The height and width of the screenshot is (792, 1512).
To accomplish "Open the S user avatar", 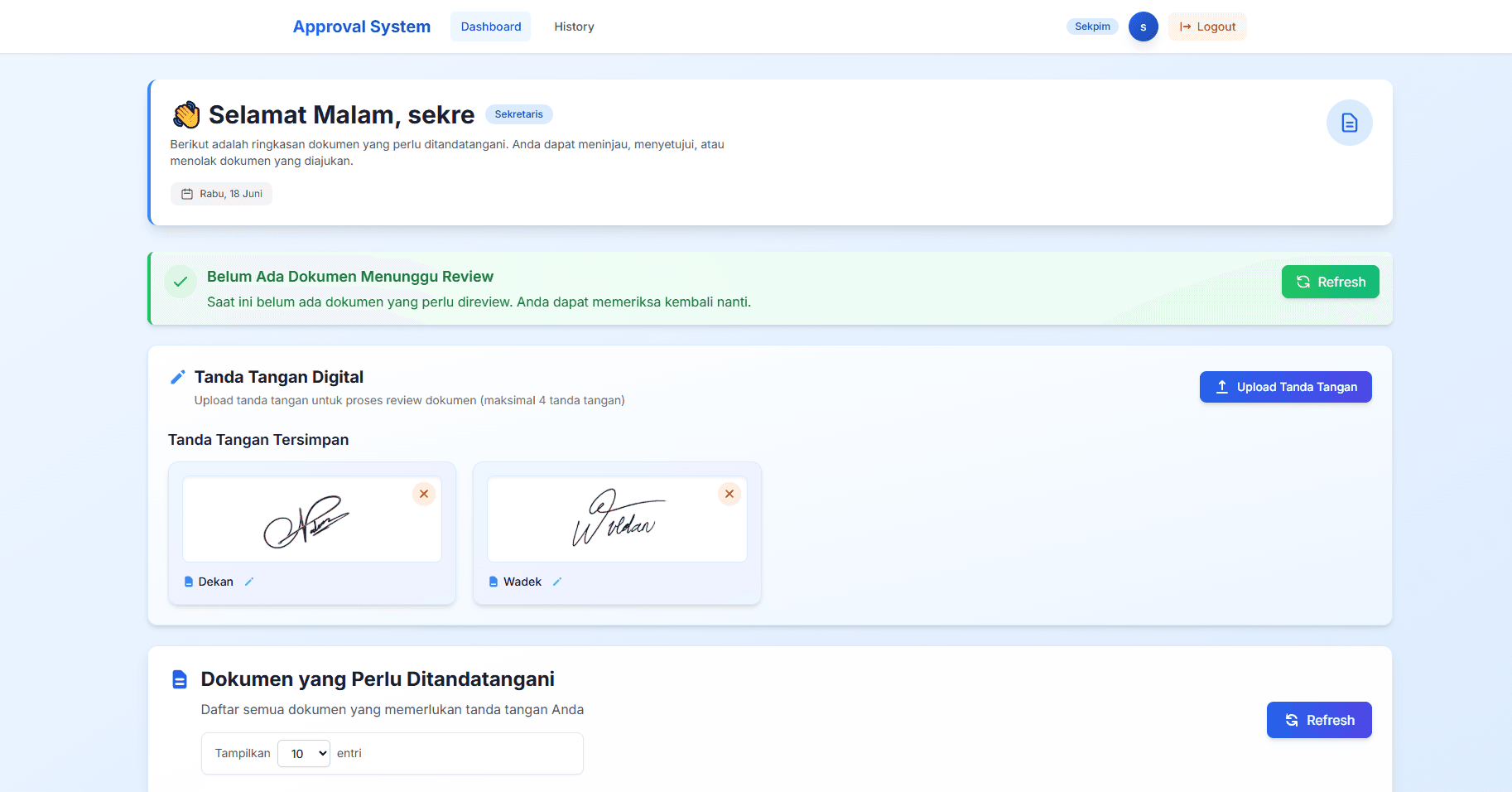I will click(1143, 26).
